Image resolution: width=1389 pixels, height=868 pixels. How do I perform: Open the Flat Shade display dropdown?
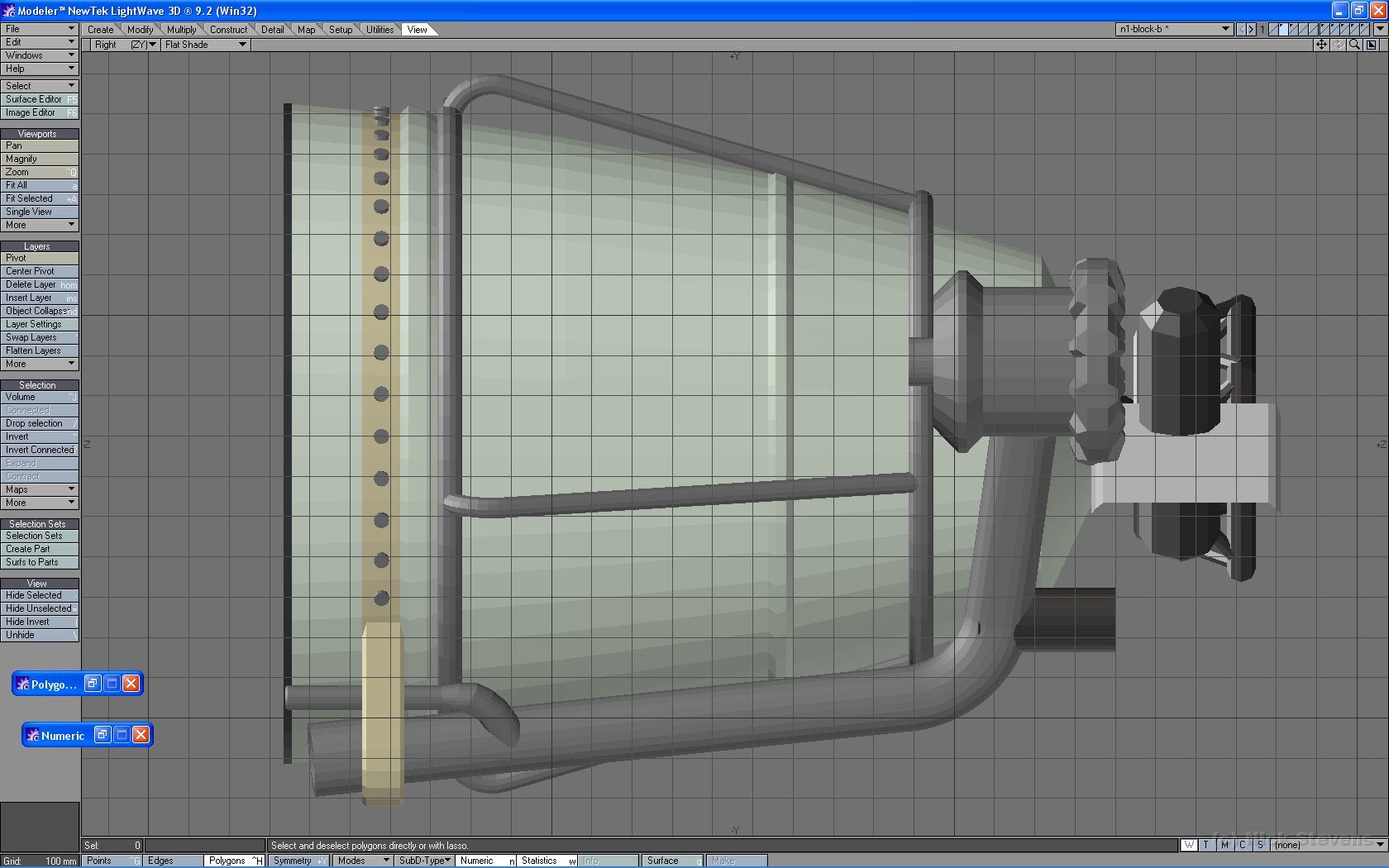coord(205,45)
